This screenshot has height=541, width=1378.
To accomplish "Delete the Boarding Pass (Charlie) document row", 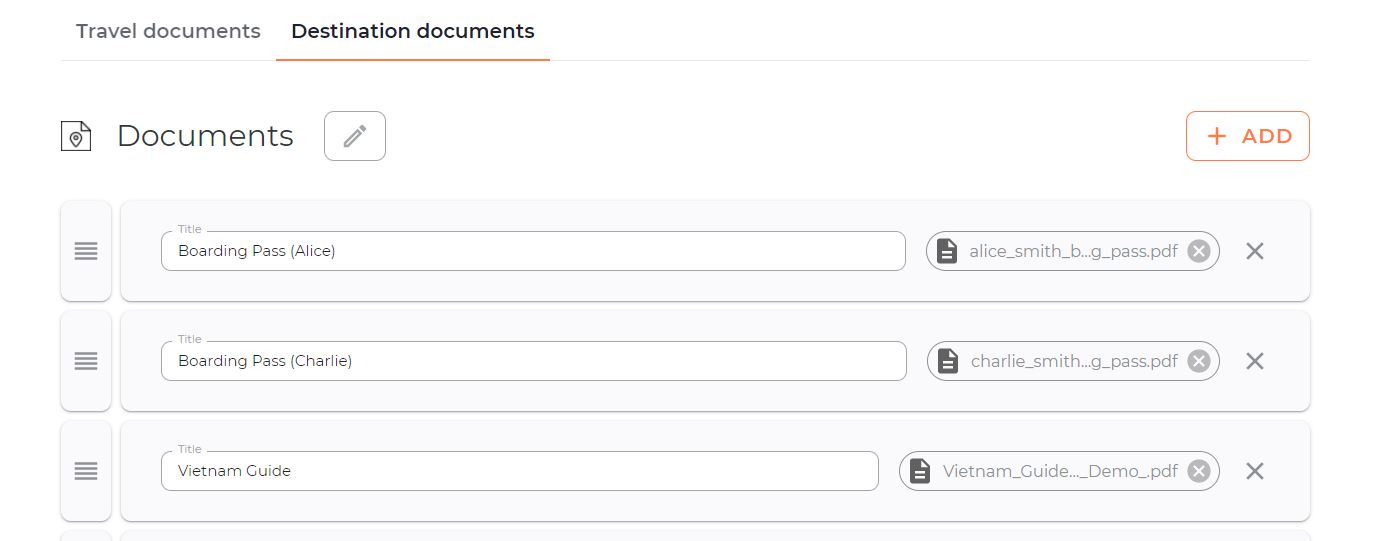I will 1255,361.
